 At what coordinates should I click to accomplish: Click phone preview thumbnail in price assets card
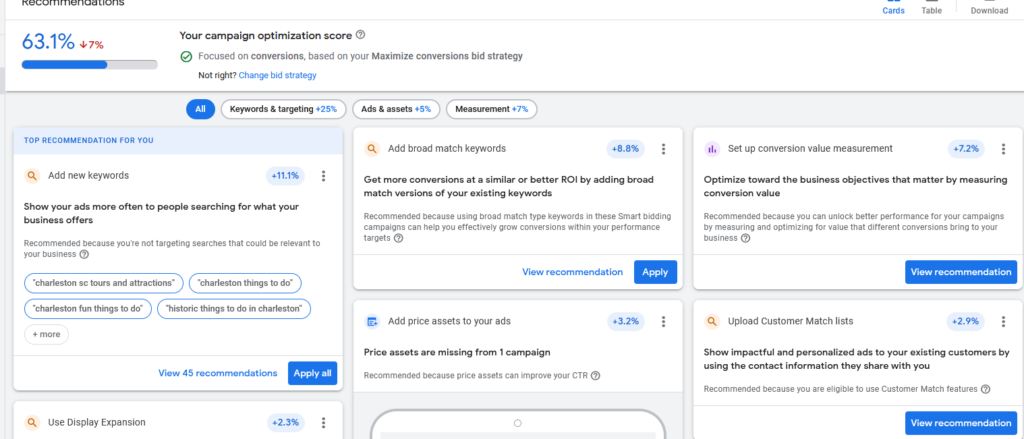pyautogui.click(x=518, y=425)
